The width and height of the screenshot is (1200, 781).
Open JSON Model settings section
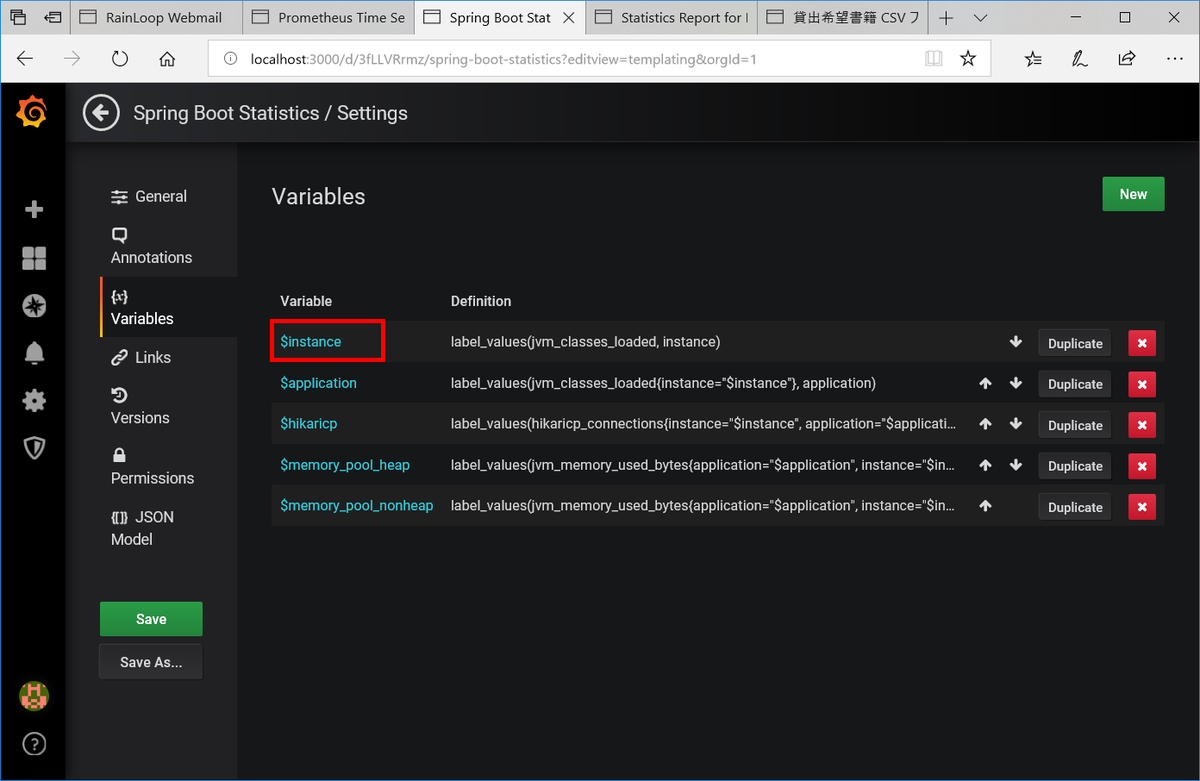(142, 527)
